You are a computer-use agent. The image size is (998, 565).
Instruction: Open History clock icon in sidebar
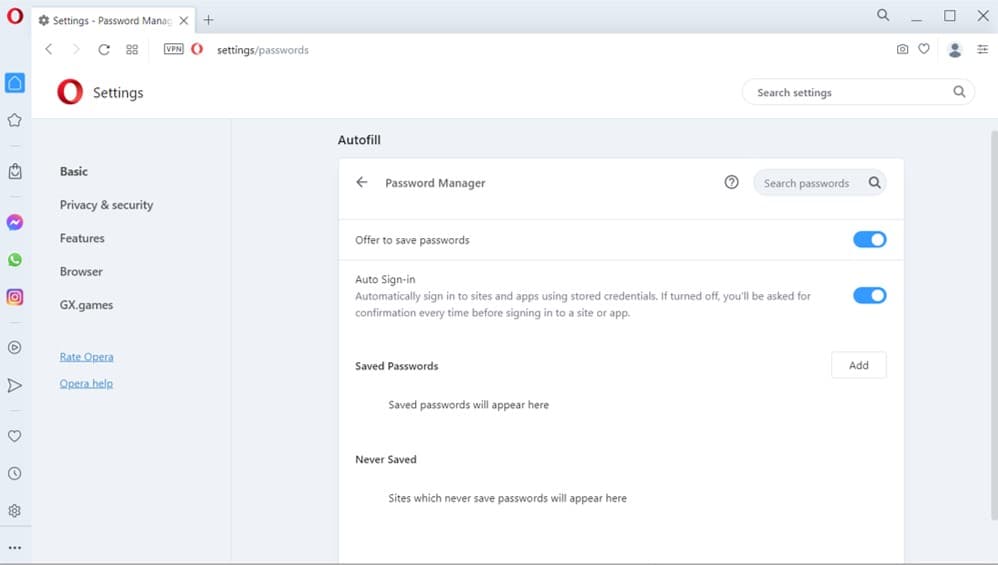(15, 473)
